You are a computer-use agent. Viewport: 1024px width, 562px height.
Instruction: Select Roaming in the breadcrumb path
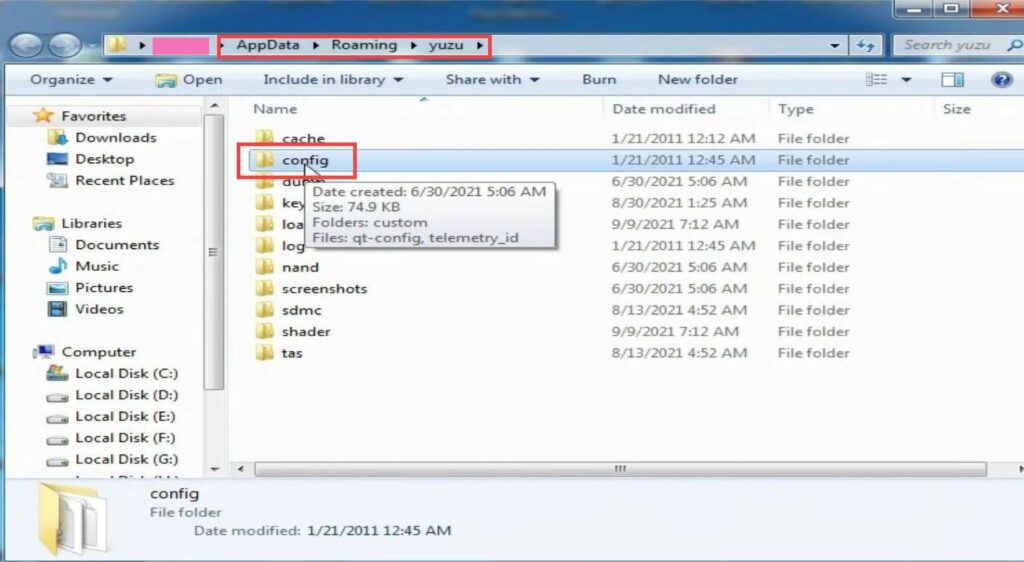(x=364, y=45)
